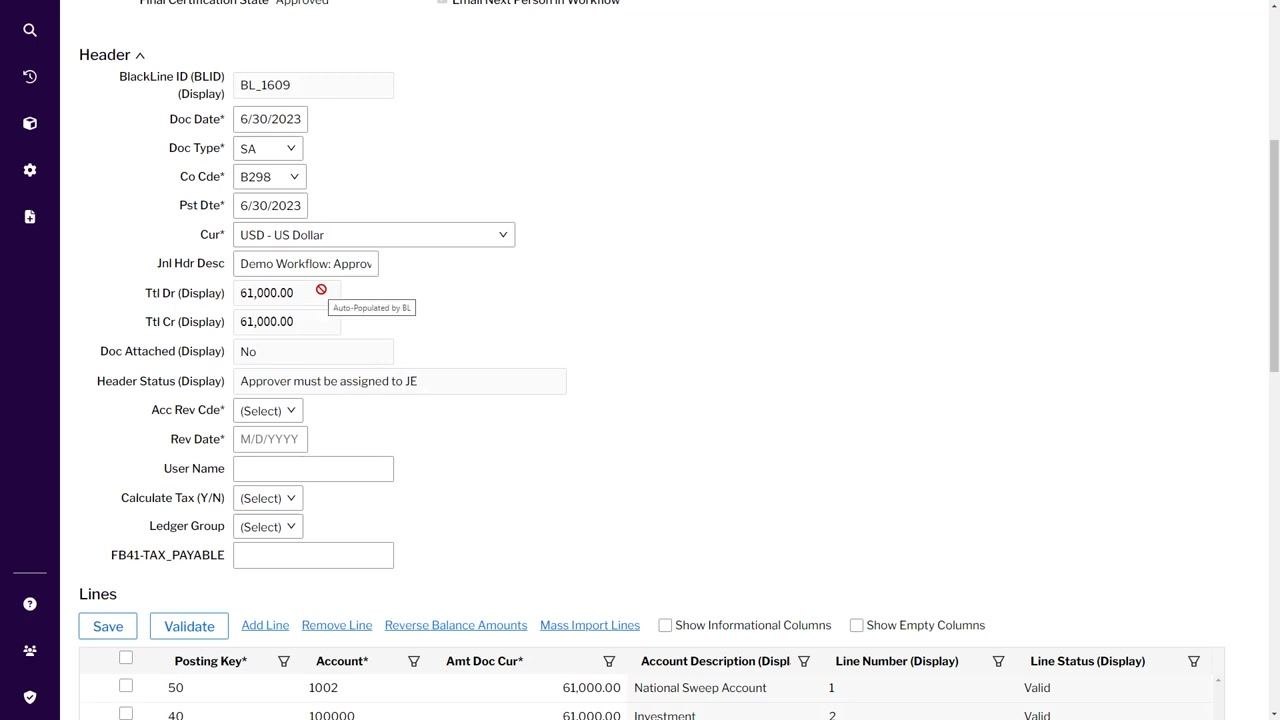Click the document icon in the sidebar
Image resolution: width=1280 pixels, height=720 pixels.
tap(30, 217)
